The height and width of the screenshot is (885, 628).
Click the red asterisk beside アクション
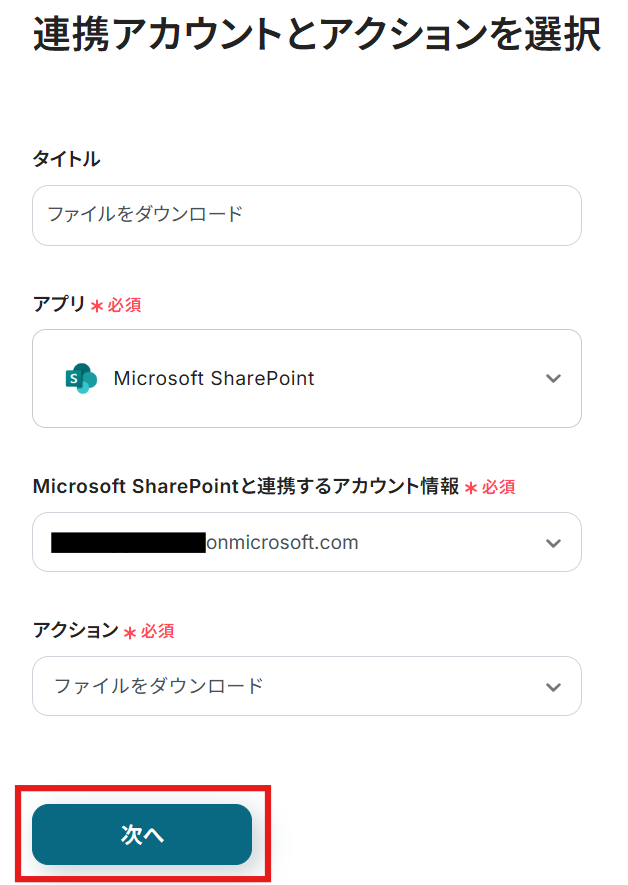coord(129,632)
